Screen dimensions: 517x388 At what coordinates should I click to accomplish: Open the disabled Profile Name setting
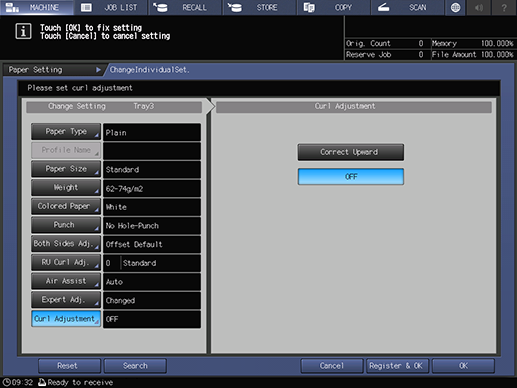click(66, 150)
